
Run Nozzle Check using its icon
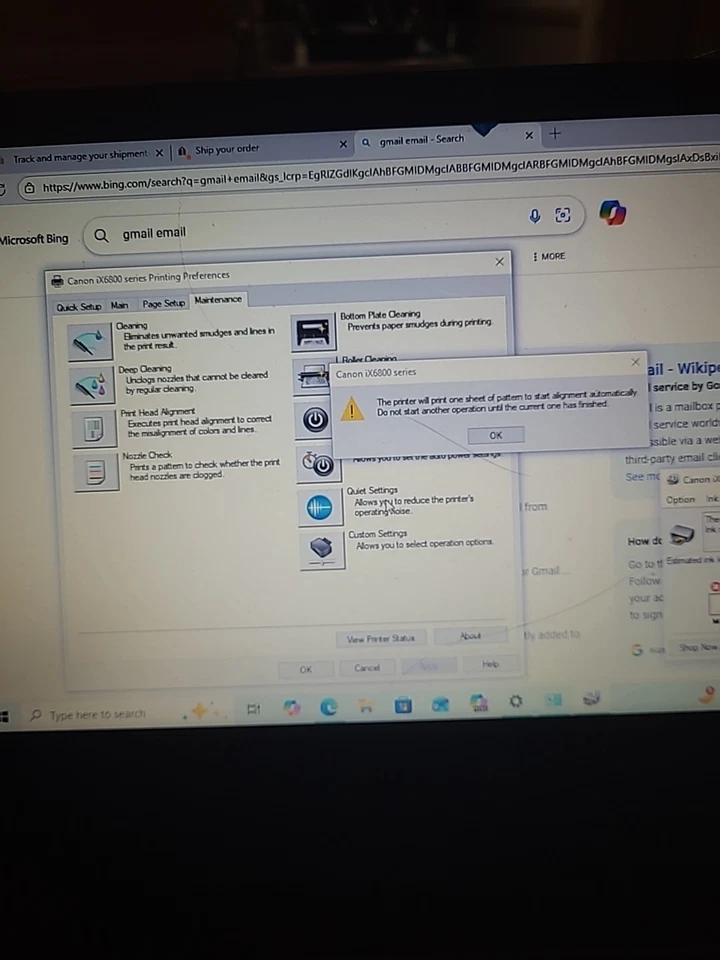pyautogui.click(x=96, y=471)
